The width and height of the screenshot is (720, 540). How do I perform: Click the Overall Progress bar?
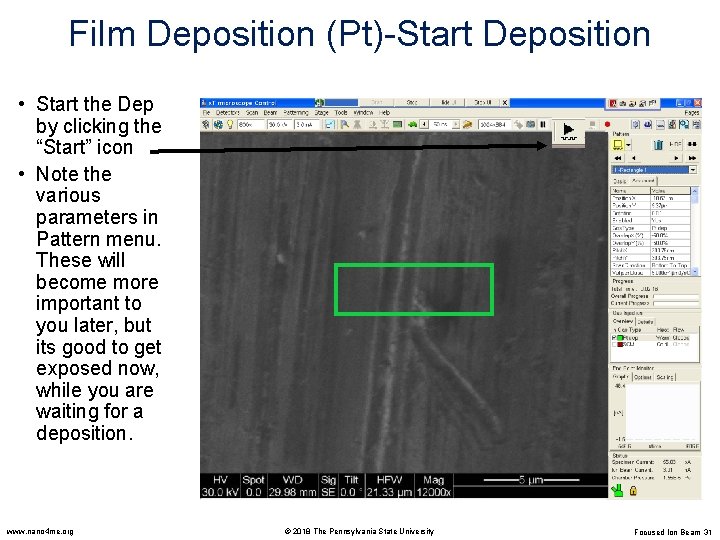[676, 297]
